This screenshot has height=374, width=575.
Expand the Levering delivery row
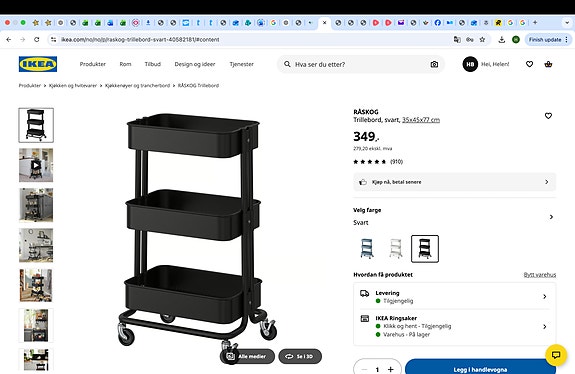pos(455,296)
